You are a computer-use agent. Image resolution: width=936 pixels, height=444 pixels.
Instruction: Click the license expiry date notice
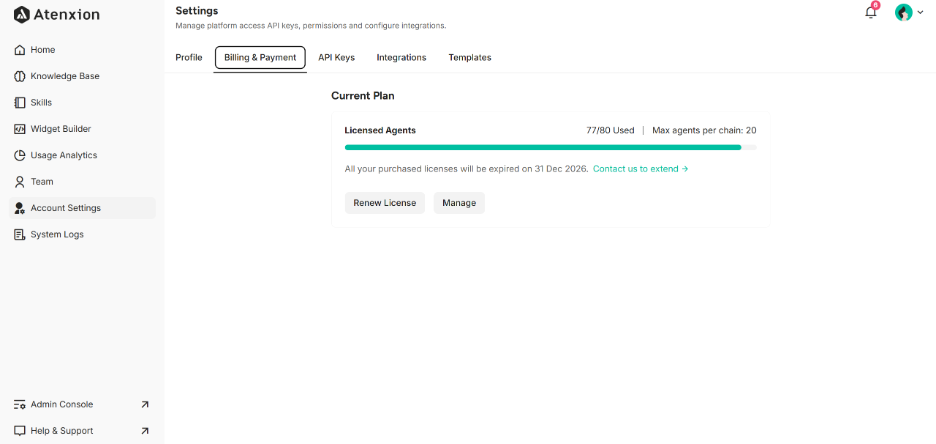[x=467, y=169]
